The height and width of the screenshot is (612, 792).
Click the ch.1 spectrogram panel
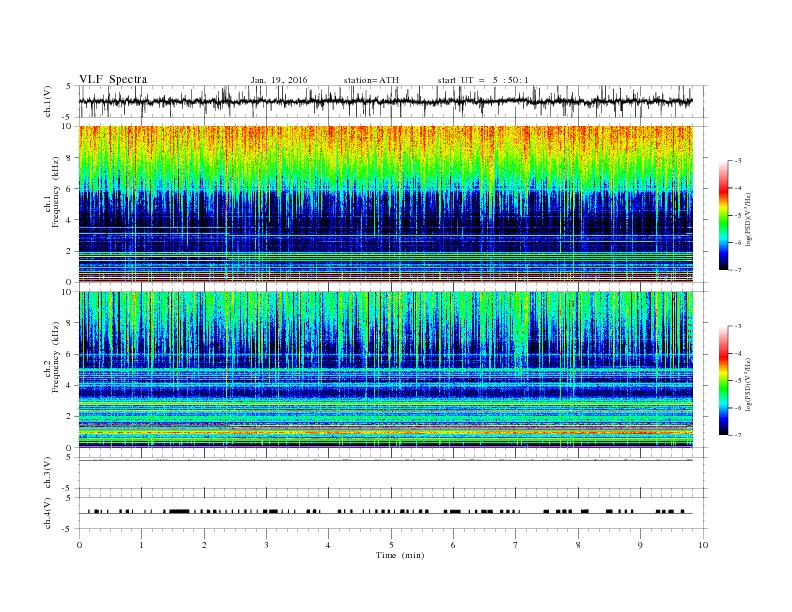click(385, 204)
